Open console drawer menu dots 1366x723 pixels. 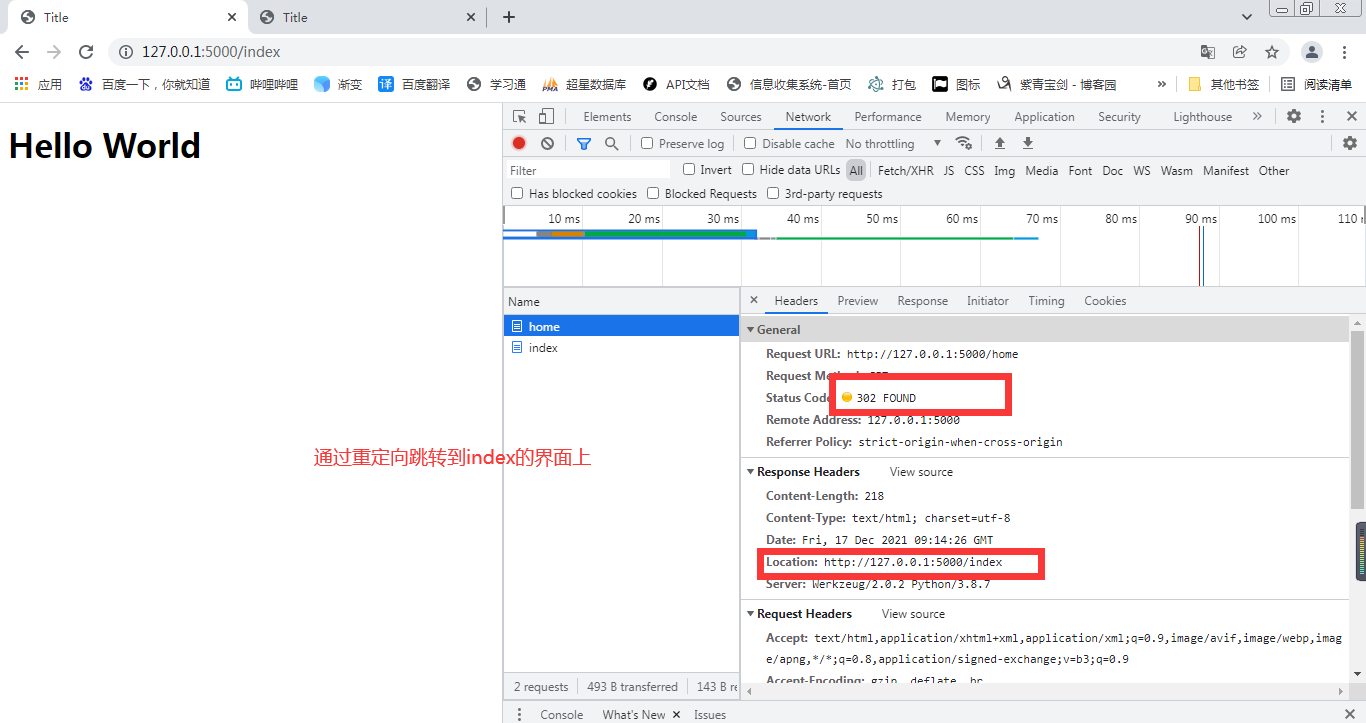pos(519,714)
